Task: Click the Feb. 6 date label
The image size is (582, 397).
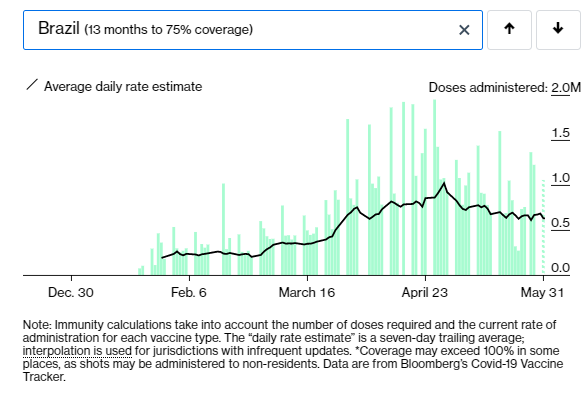Action: pos(189,292)
